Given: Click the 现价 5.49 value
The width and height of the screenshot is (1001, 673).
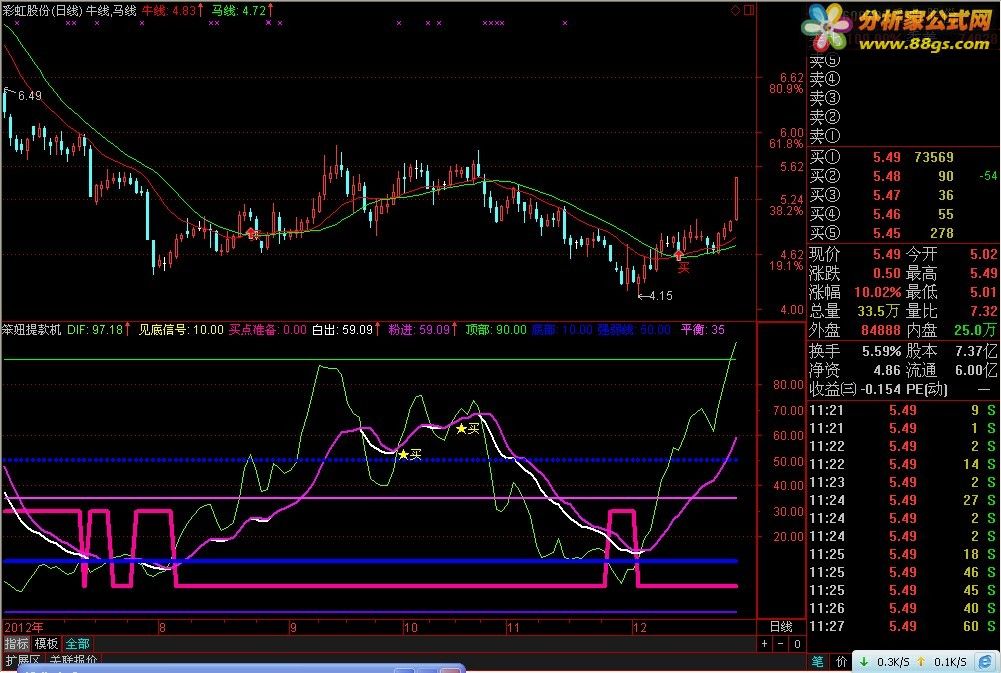Looking at the screenshot, I should coord(887,254).
